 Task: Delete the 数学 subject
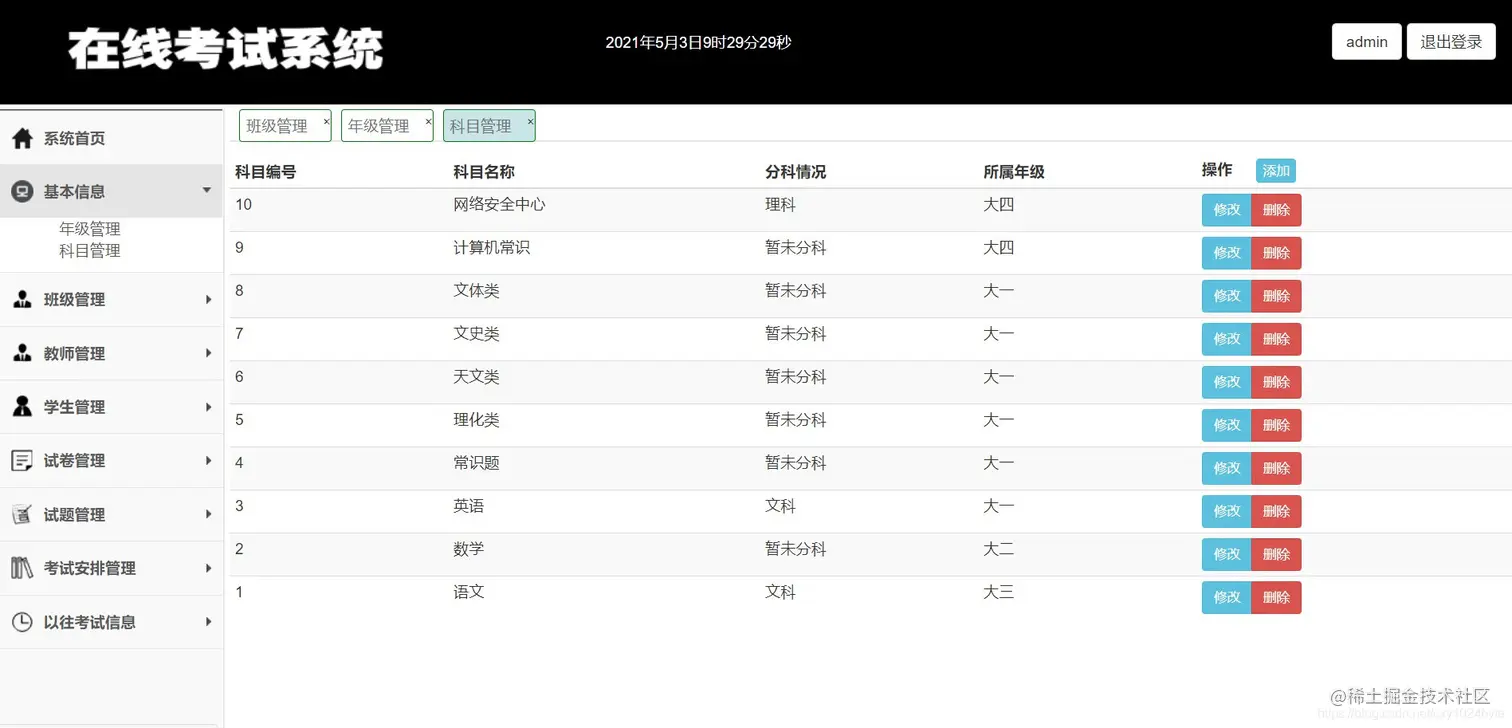1276,554
